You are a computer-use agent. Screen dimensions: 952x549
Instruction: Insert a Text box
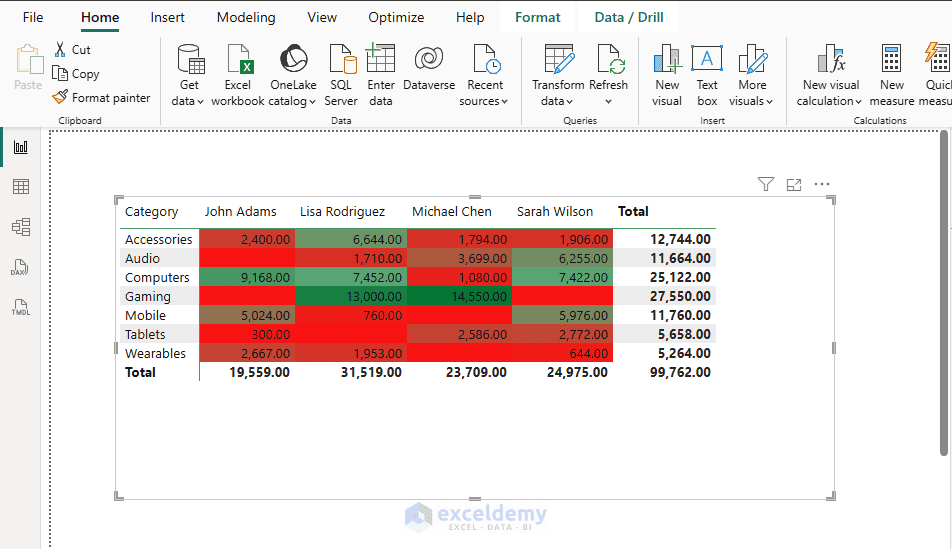pyautogui.click(x=707, y=76)
